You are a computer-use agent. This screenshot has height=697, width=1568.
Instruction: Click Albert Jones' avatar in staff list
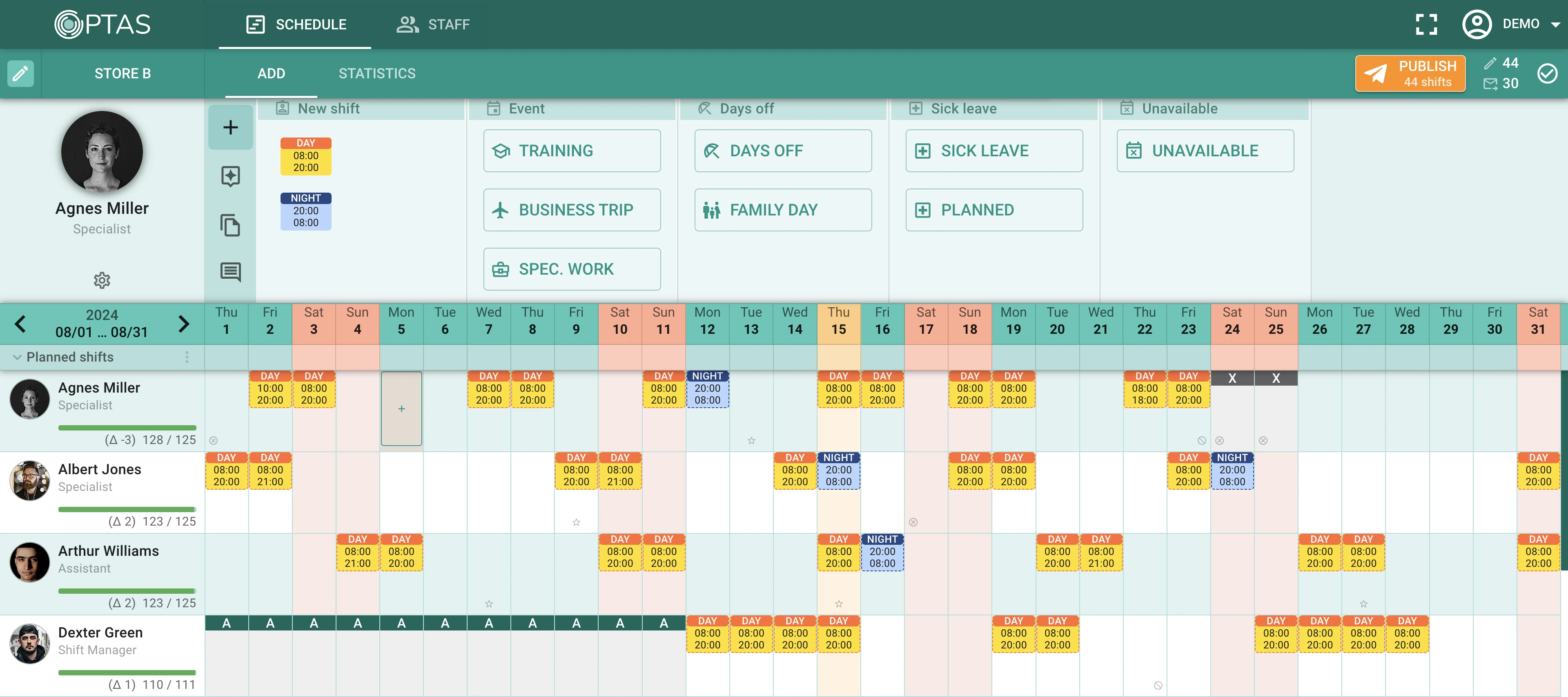point(29,480)
